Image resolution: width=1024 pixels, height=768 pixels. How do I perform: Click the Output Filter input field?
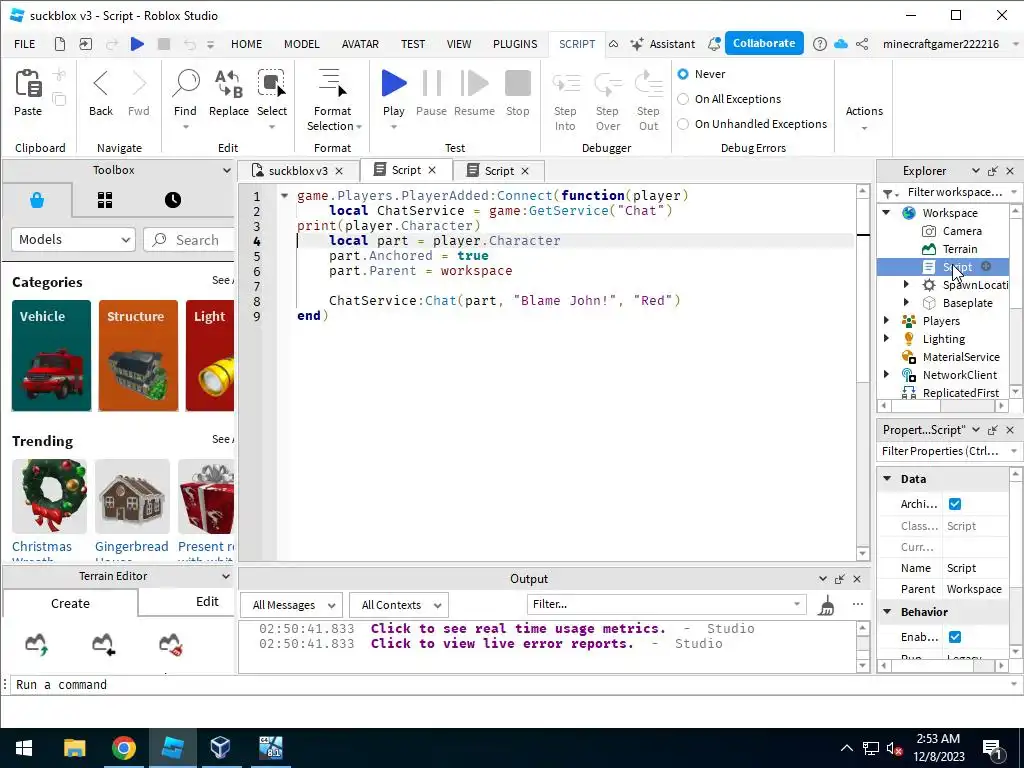click(666, 604)
